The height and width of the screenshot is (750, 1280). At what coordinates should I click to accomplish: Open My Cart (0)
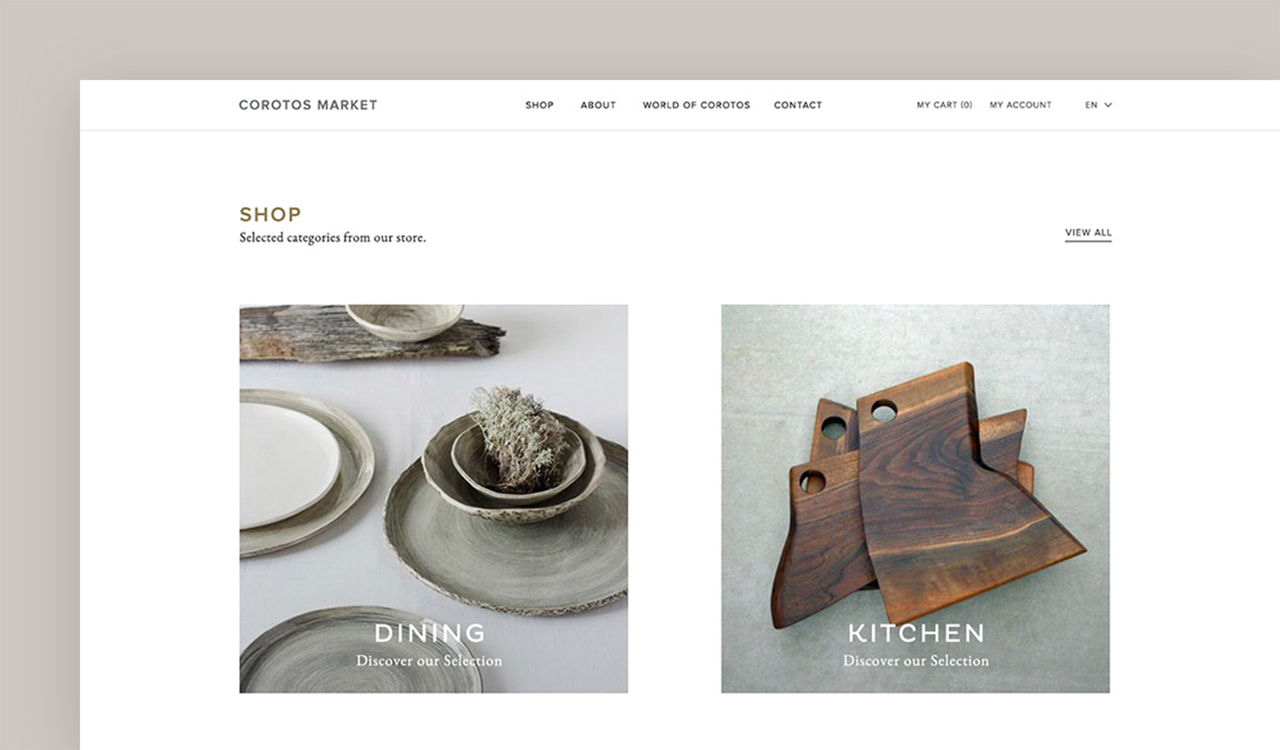[x=945, y=105]
